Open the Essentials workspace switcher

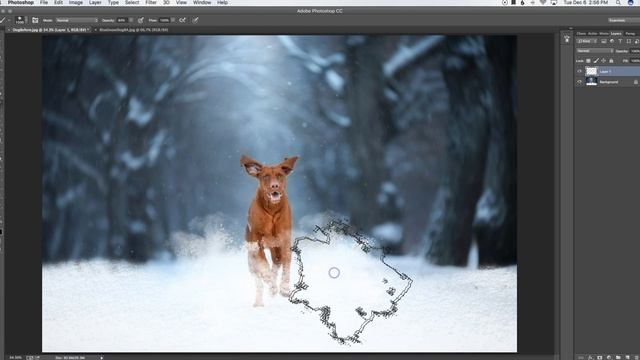[623, 20]
